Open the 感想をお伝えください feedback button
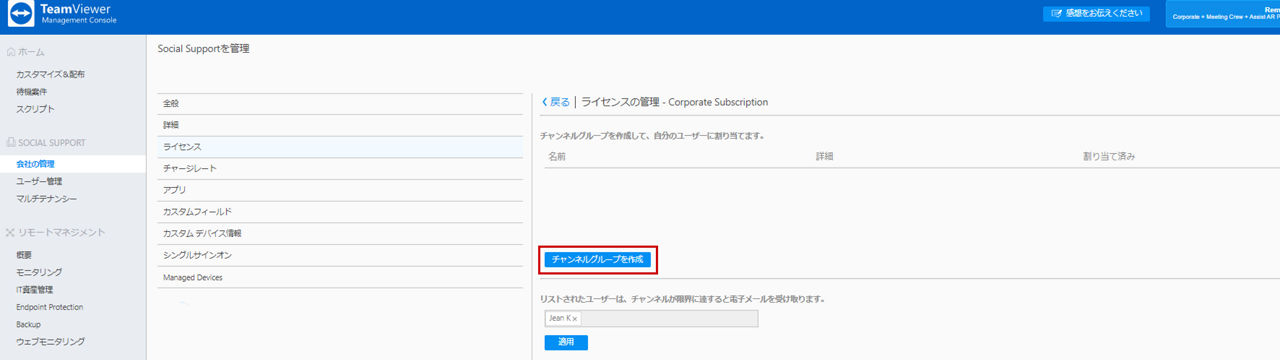1280x360 pixels. click(1096, 14)
